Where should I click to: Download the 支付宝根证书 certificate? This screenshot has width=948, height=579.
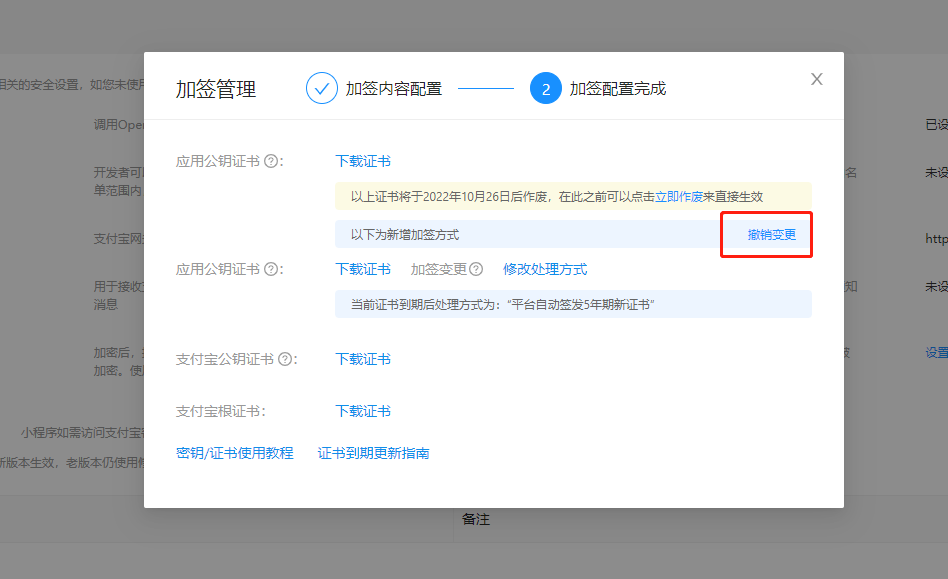coord(363,411)
